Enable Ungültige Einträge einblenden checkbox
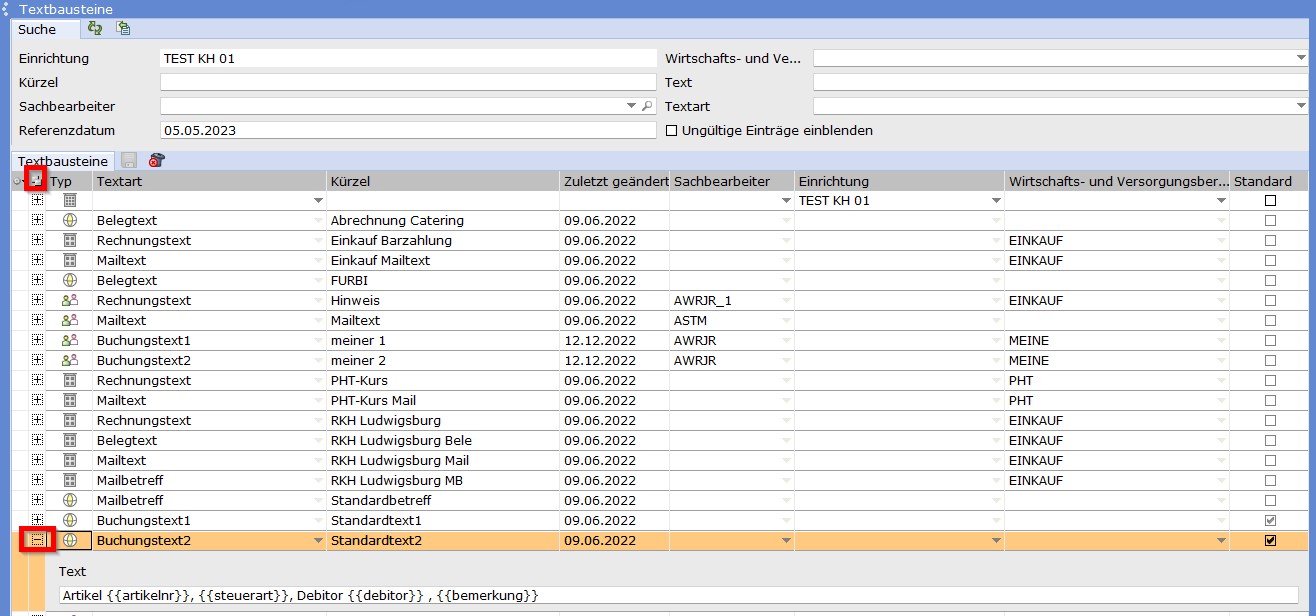Viewport: 1316px width, 616px height. click(671, 130)
